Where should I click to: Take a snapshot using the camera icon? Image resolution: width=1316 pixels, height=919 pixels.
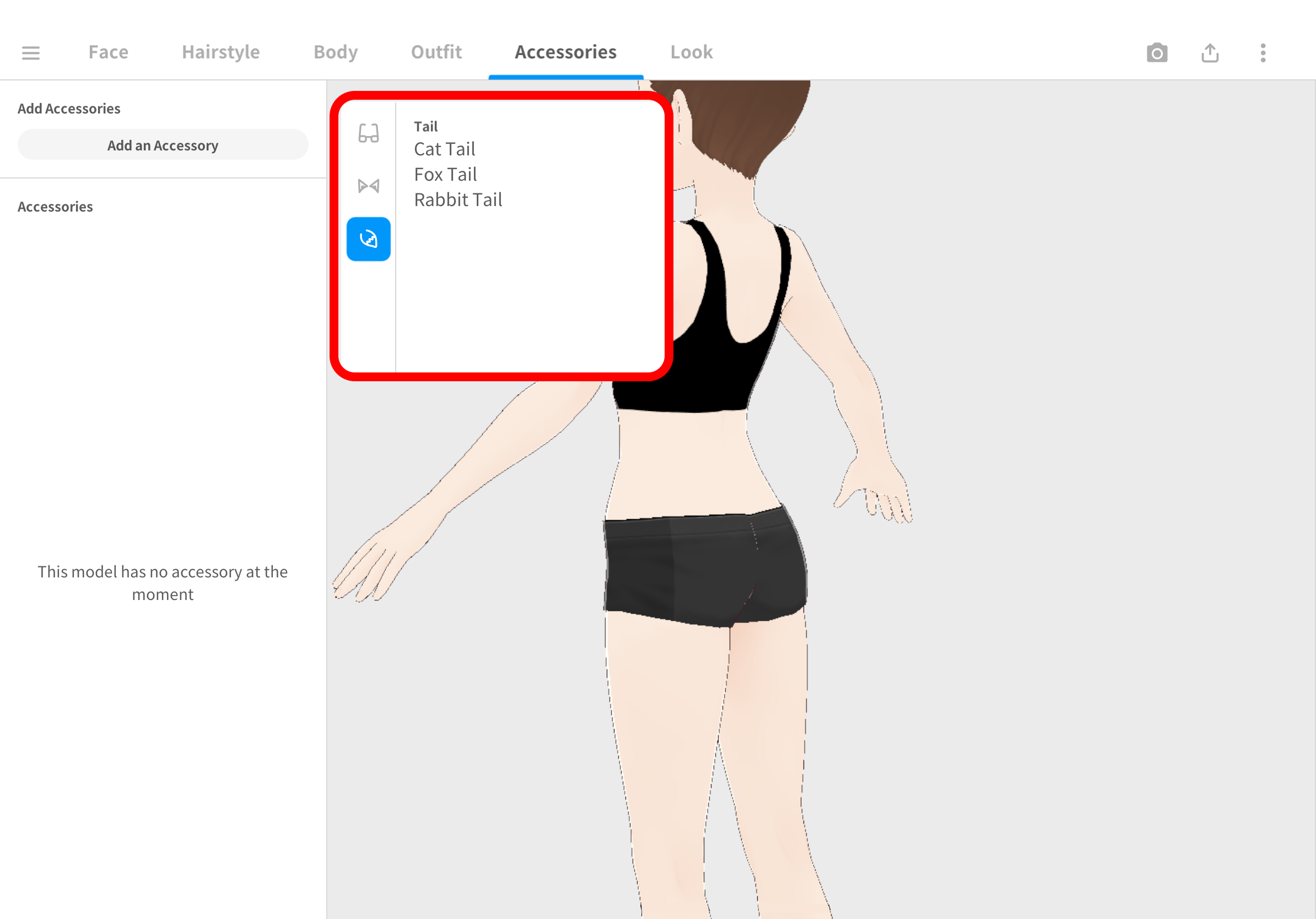click(1157, 52)
